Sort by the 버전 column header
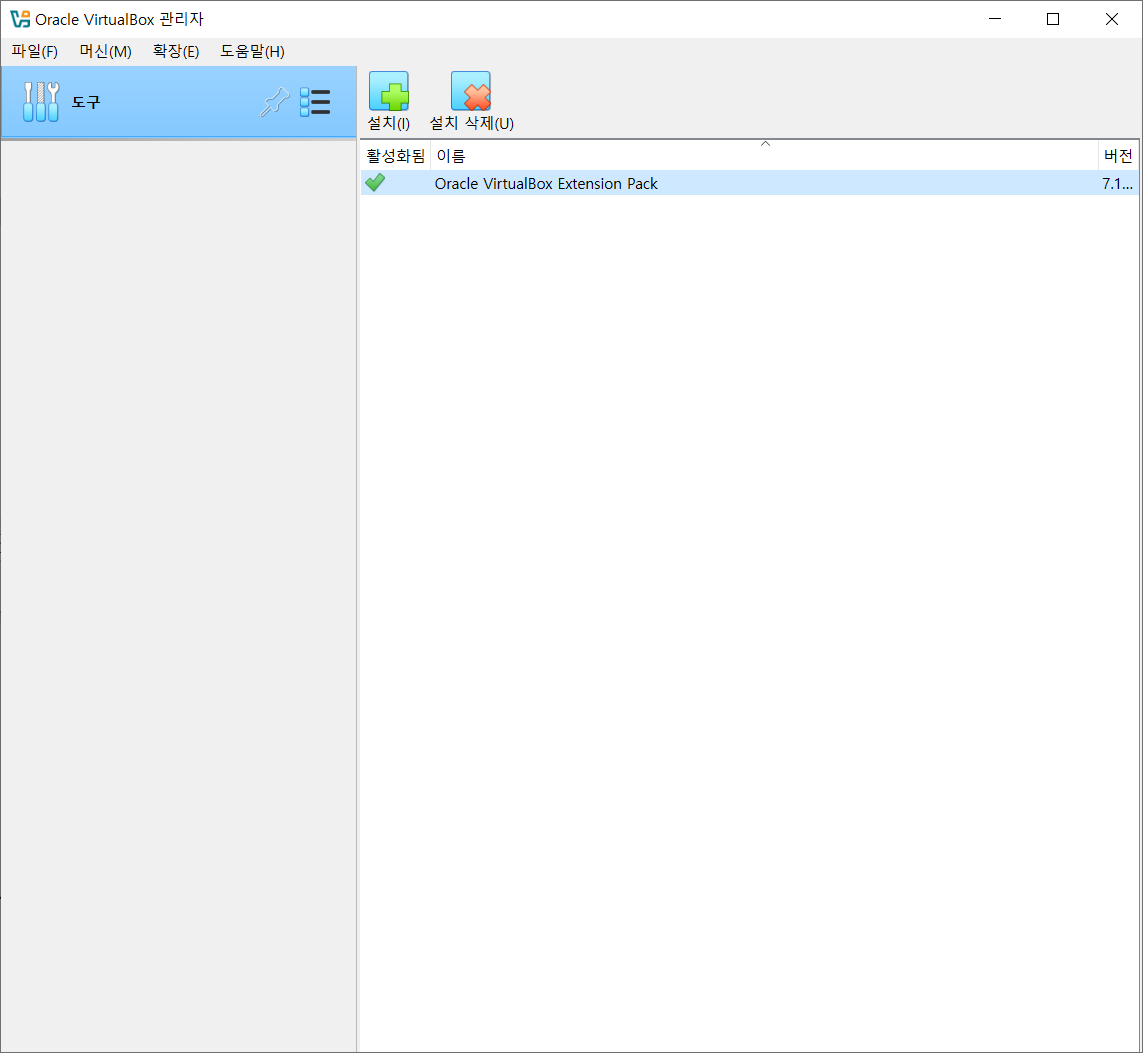This screenshot has height=1053, width=1143. (x=1117, y=156)
